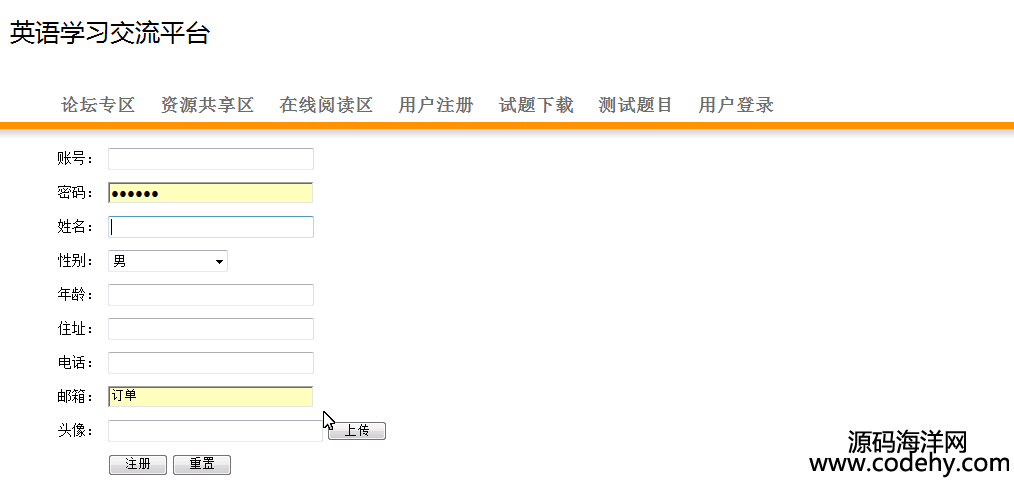Open 在线阅读区 from the nav bar

point(326,105)
